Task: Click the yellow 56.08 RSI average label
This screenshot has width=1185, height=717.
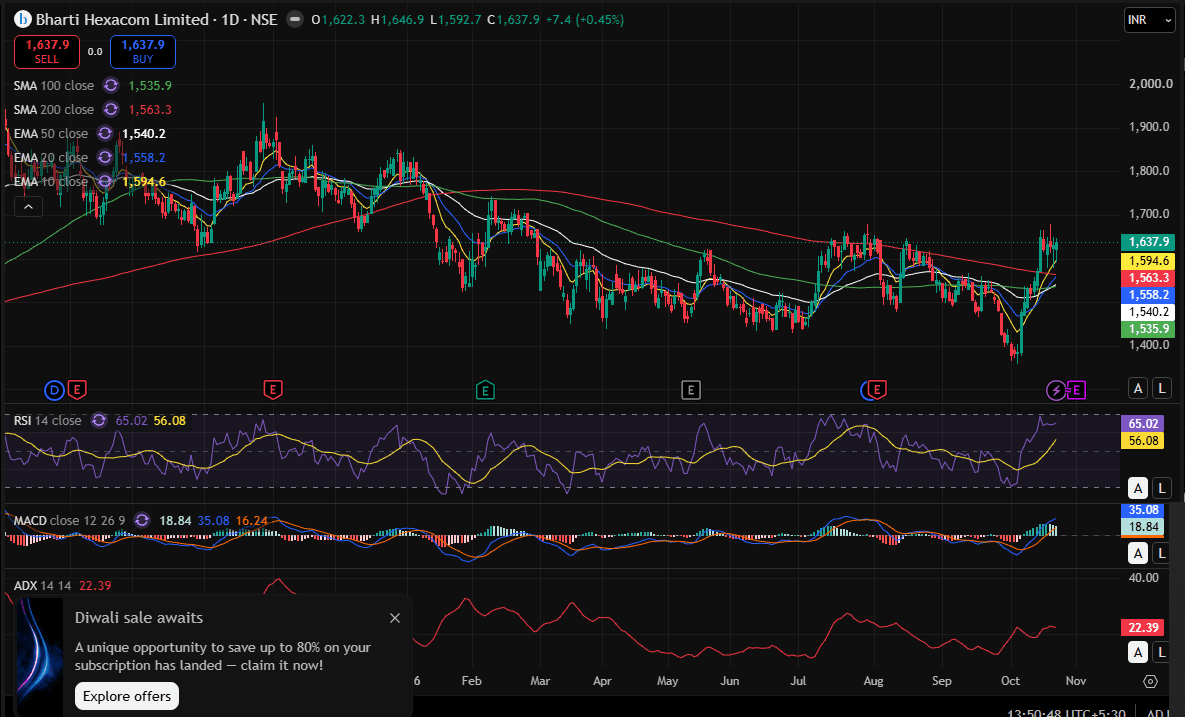Action: (1143, 440)
